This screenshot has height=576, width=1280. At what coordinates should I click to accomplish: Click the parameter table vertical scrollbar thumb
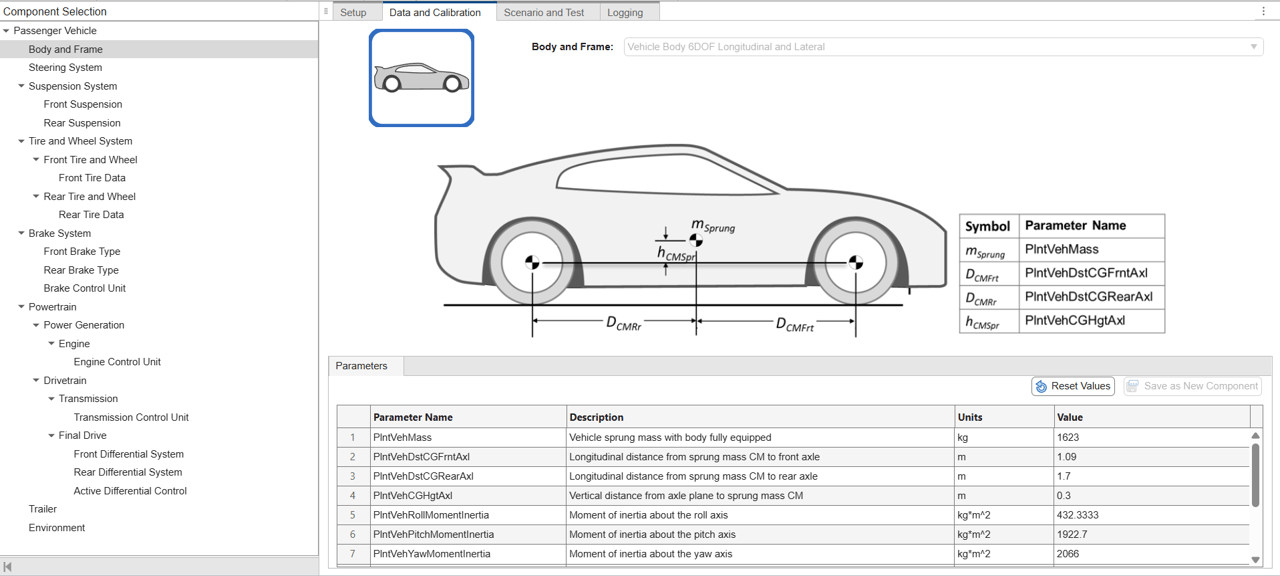(1256, 475)
